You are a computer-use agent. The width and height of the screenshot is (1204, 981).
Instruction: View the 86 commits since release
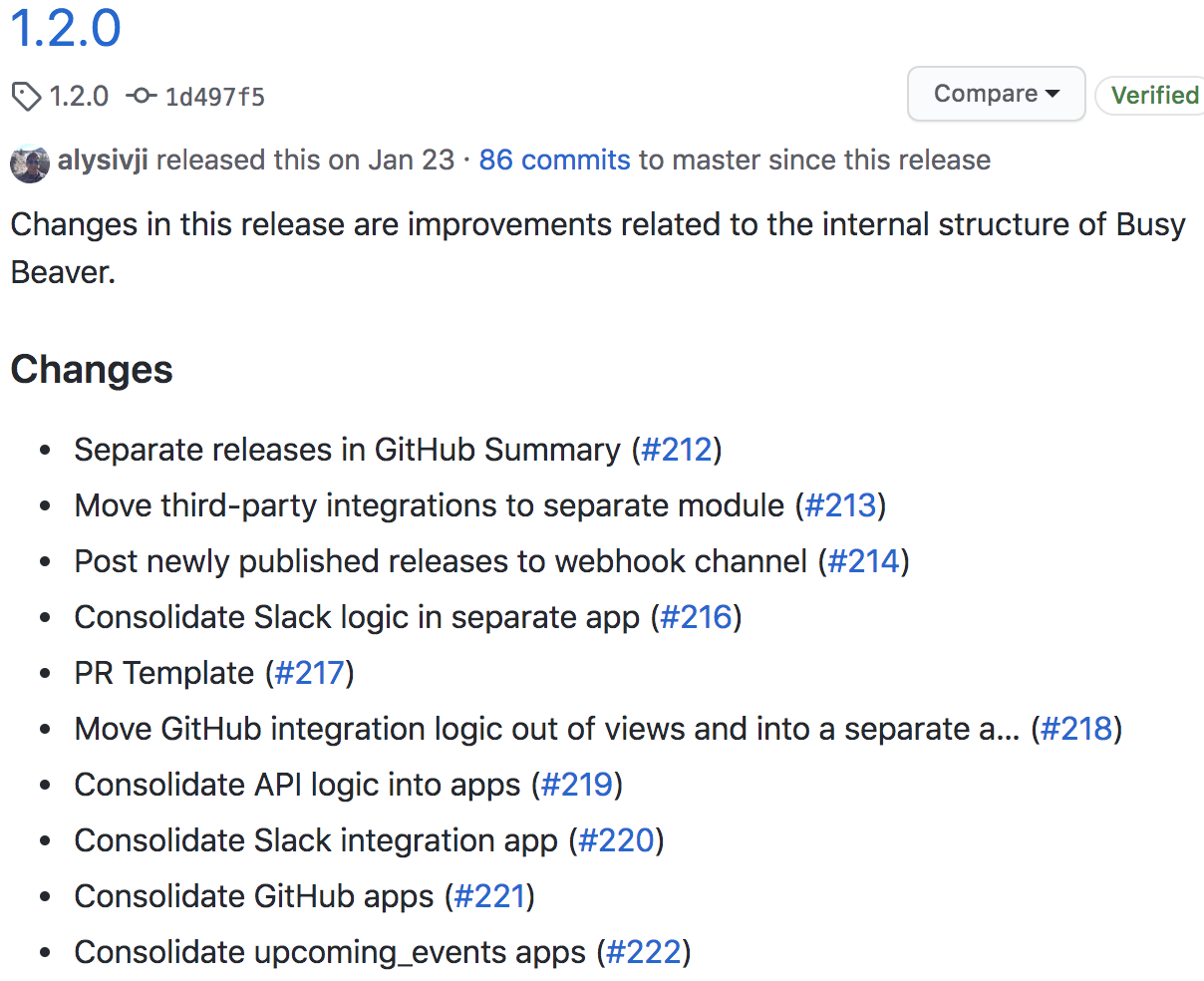point(554,160)
